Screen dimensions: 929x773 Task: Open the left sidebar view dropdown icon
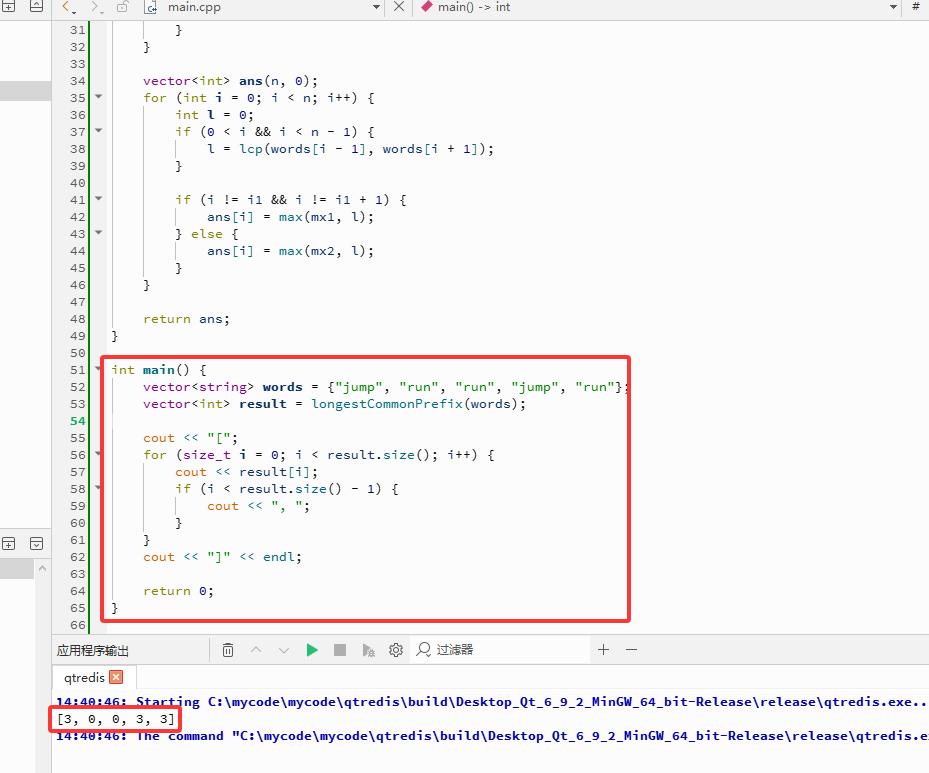(36, 544)
